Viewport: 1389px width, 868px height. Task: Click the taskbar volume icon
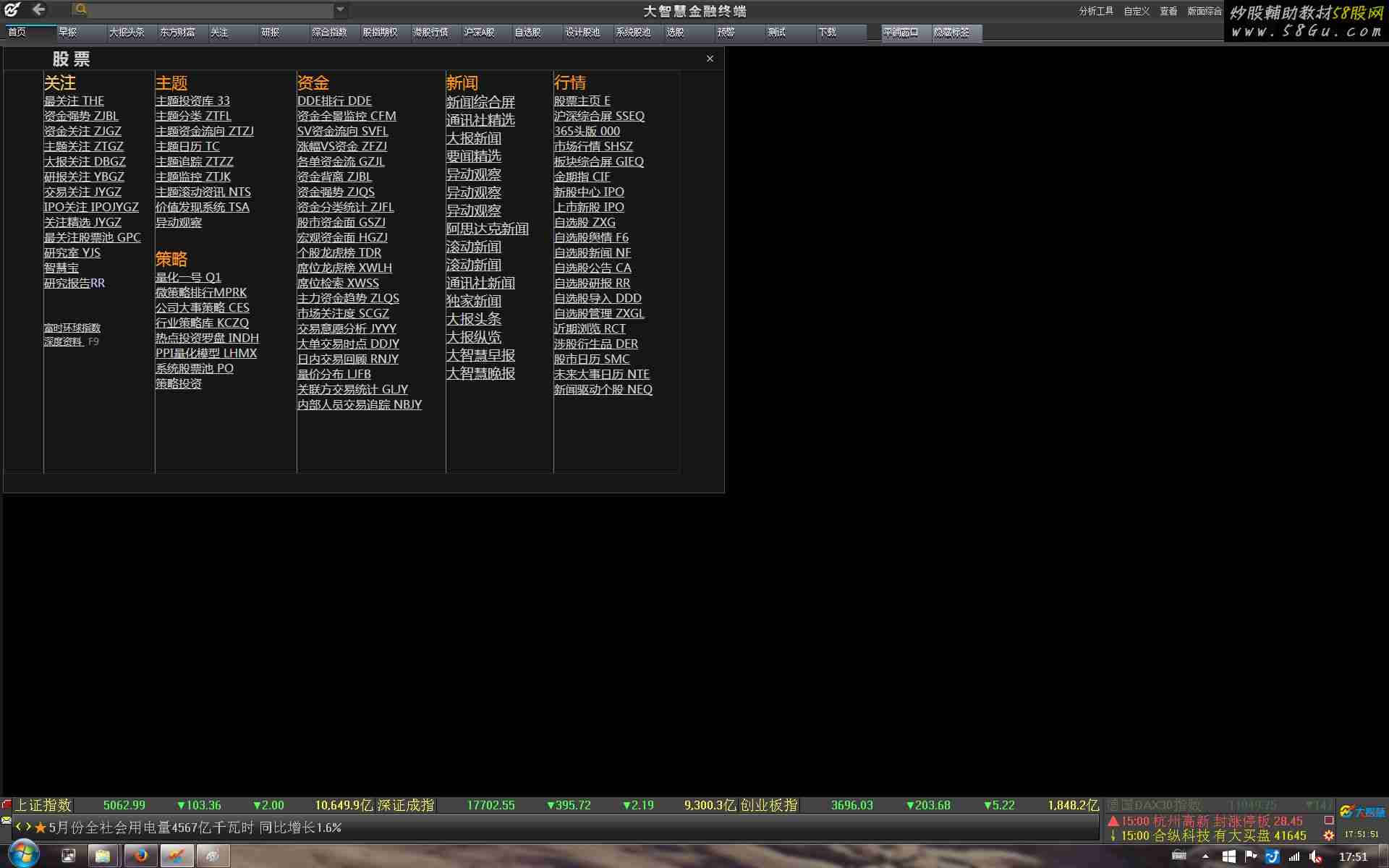click(1316, 857)
